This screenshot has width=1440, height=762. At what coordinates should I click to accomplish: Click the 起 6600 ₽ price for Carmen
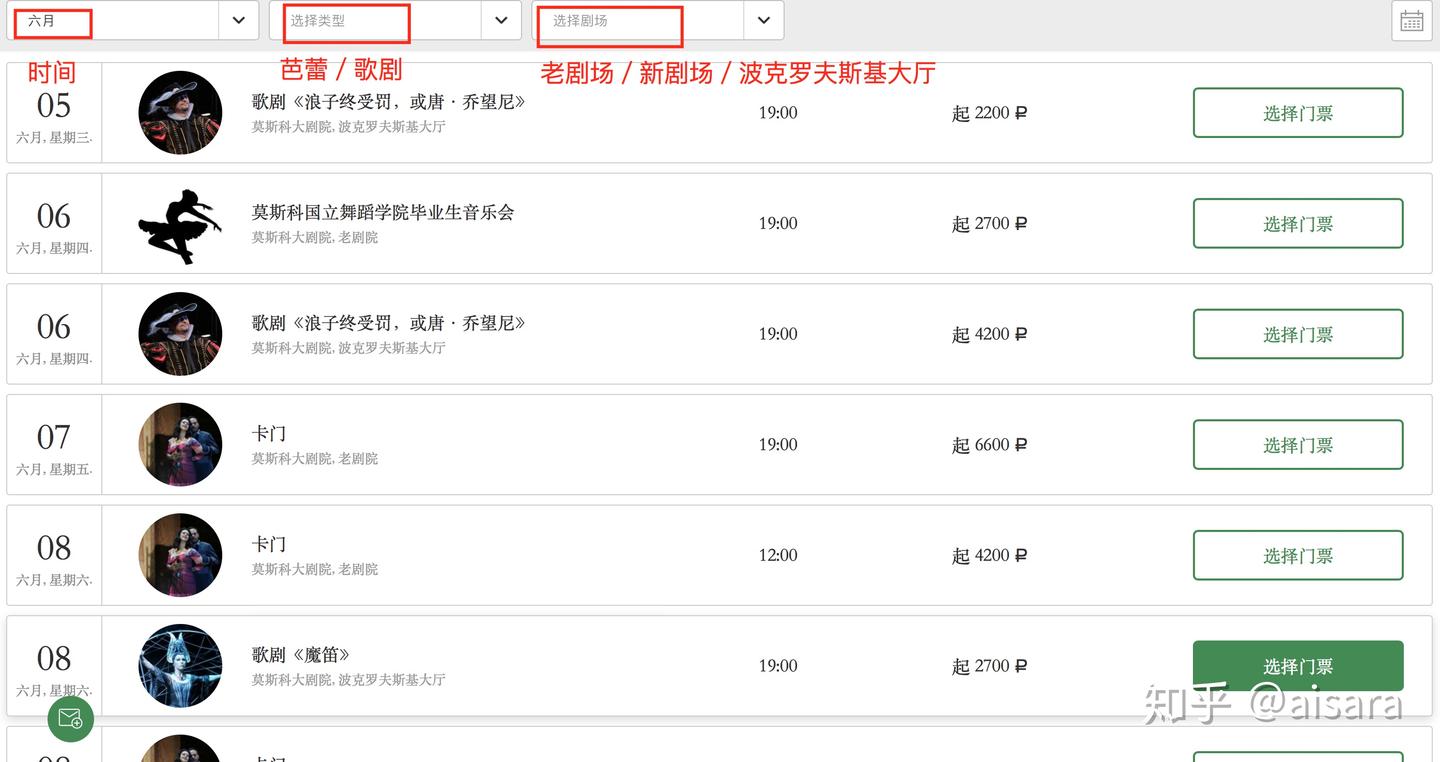(x=989, y=444)
